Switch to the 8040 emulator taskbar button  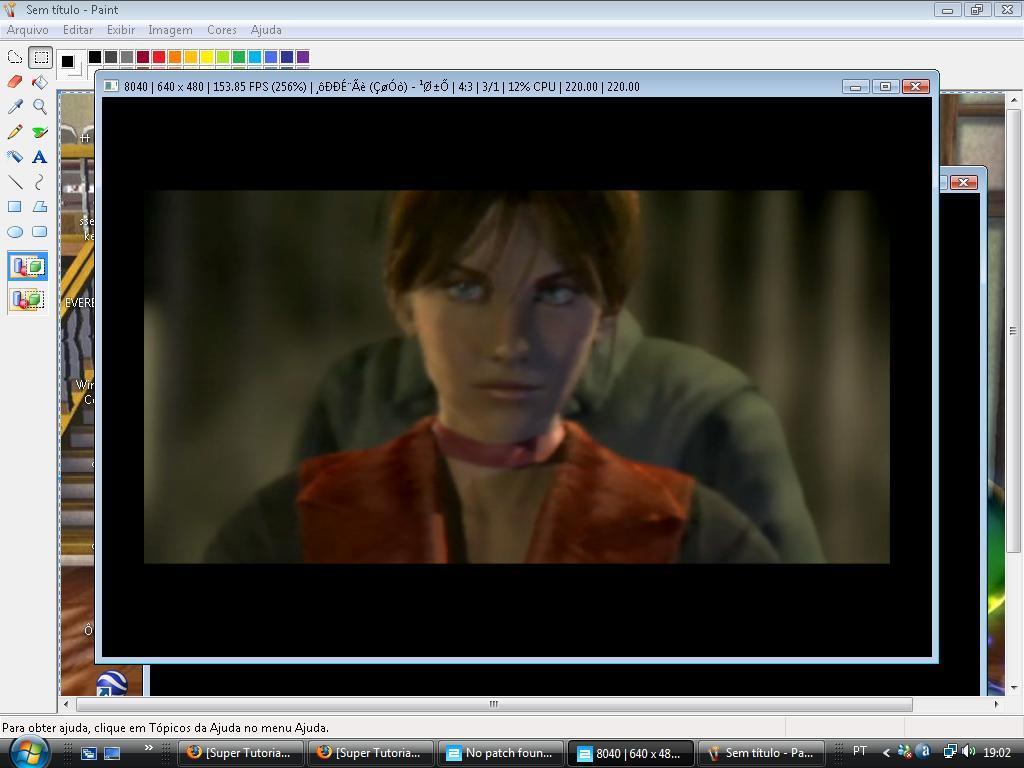point(631,753)
